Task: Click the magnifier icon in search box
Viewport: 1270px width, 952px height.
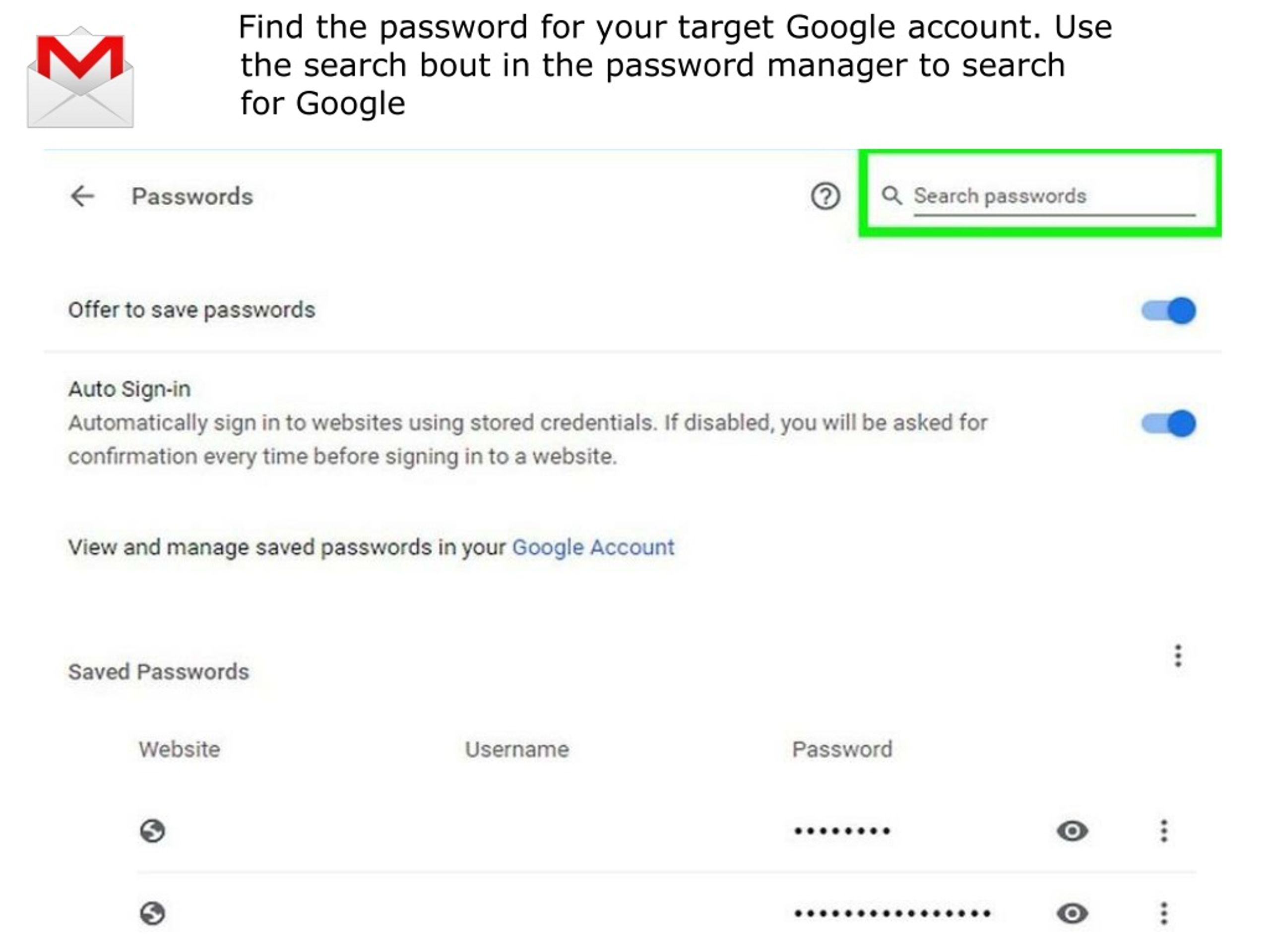Action: (891, 196)
